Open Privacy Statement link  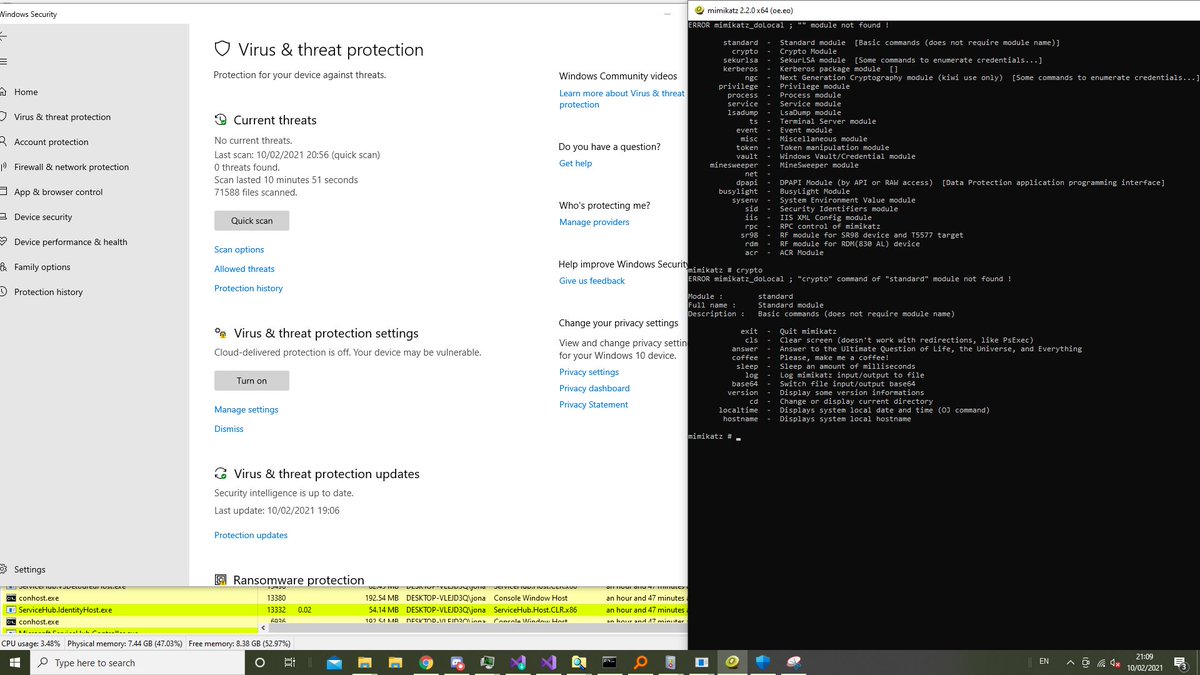[x=594, y=405]
